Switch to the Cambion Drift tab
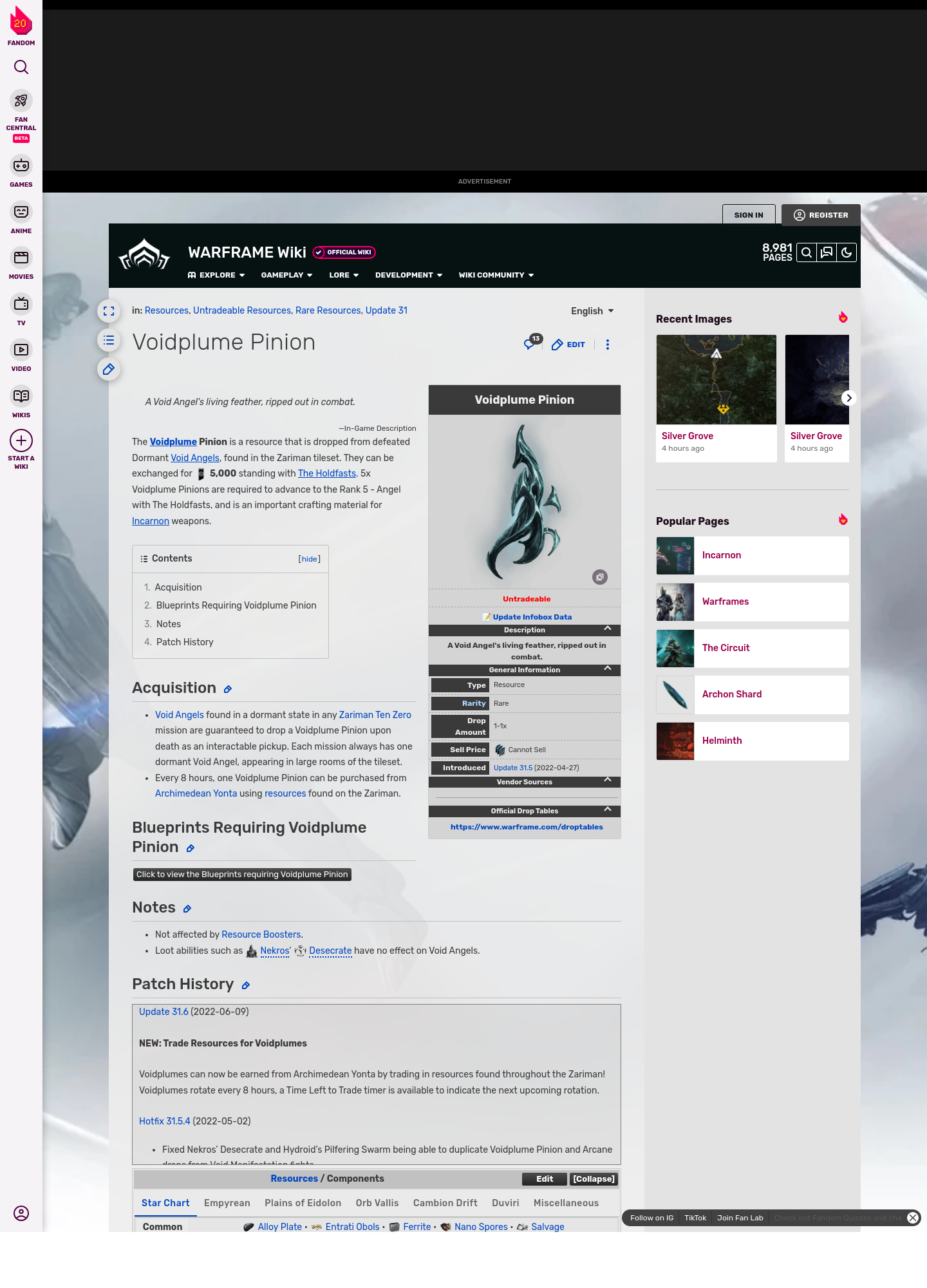The image size is (927, 1288). tap(445, 1203)
